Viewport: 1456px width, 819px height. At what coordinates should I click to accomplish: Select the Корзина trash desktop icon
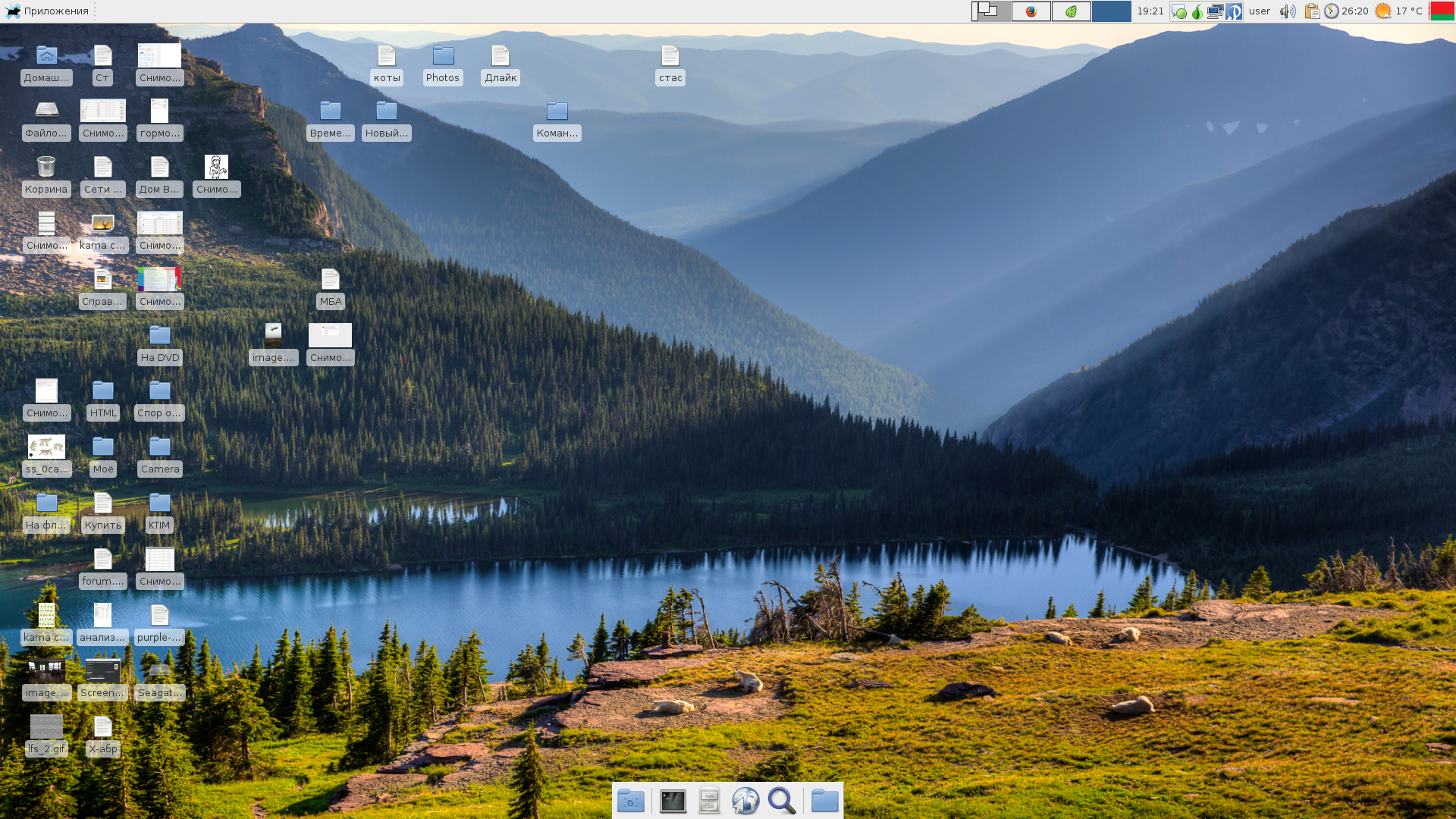click(x=46, y=167)
